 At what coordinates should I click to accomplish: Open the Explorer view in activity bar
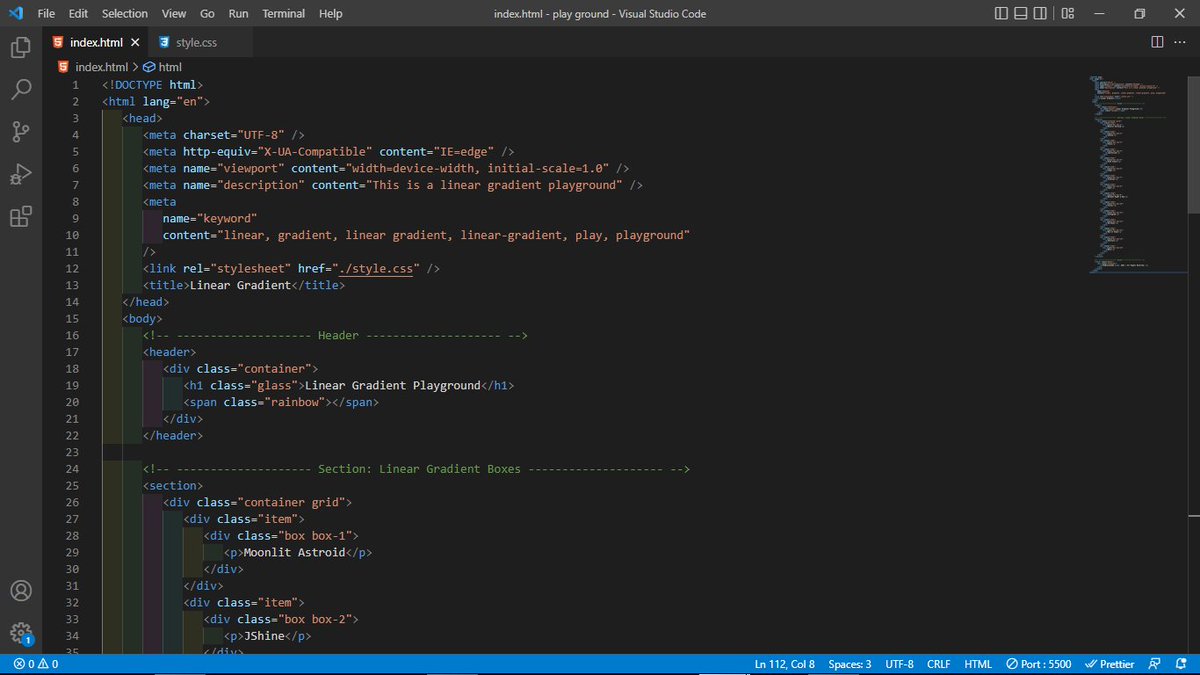tap(20, 47)
